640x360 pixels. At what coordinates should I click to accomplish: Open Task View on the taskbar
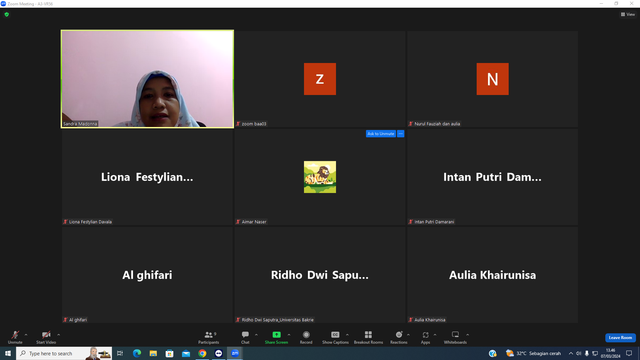tap(120, 353)
